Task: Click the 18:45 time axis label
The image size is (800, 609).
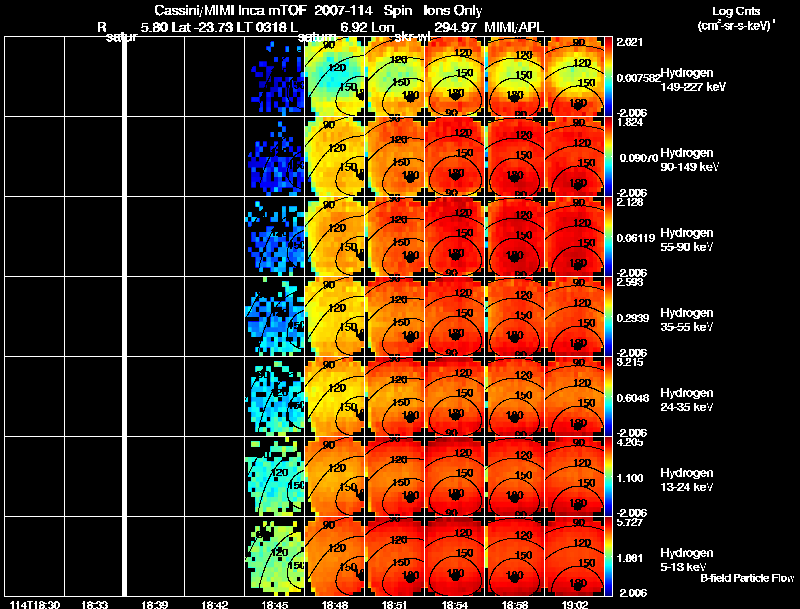Action: (275, 605)
